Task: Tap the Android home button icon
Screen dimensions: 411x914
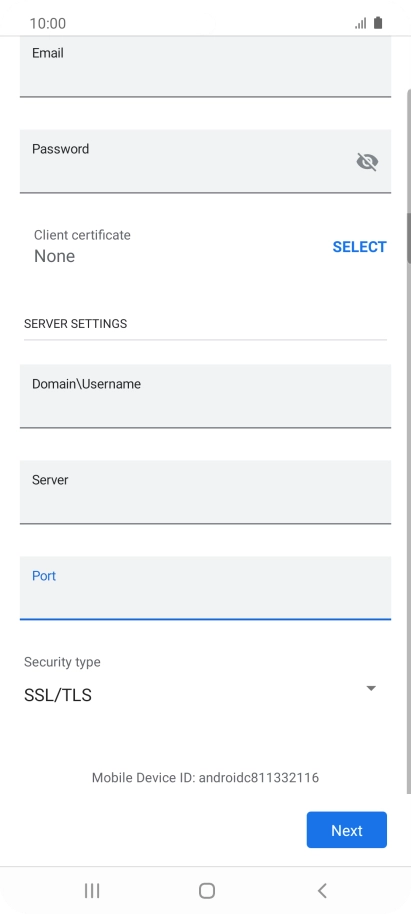Action: click(206, 890)
